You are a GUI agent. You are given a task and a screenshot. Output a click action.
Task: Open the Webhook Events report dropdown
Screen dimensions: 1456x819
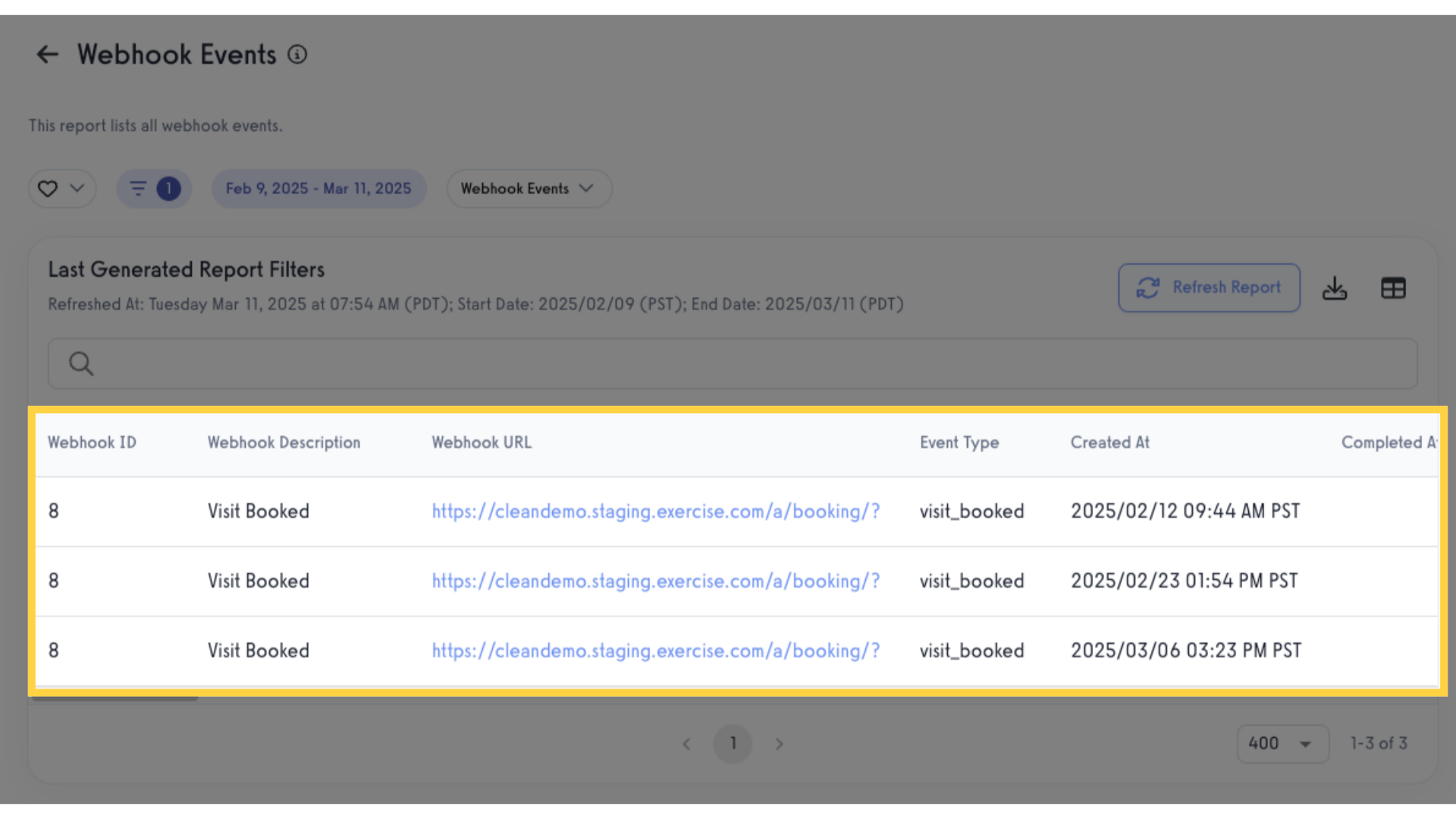tap(529, 188)
